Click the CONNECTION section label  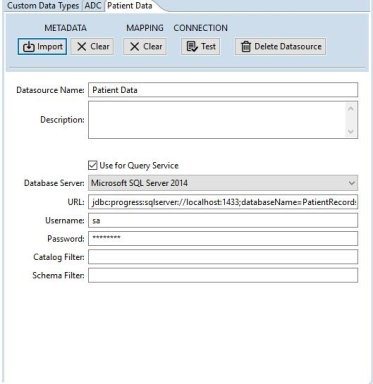pos(201,28)
